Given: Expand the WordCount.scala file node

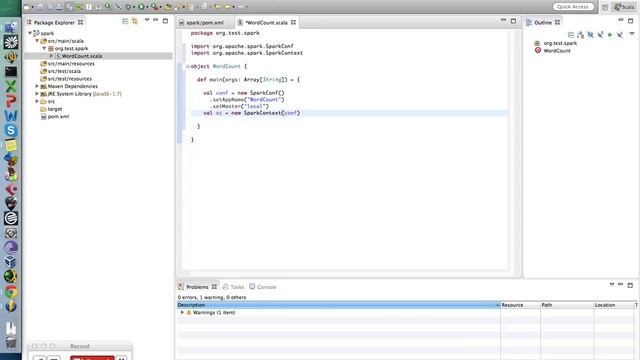Looking at the screenshot, I should coord(51,56).
